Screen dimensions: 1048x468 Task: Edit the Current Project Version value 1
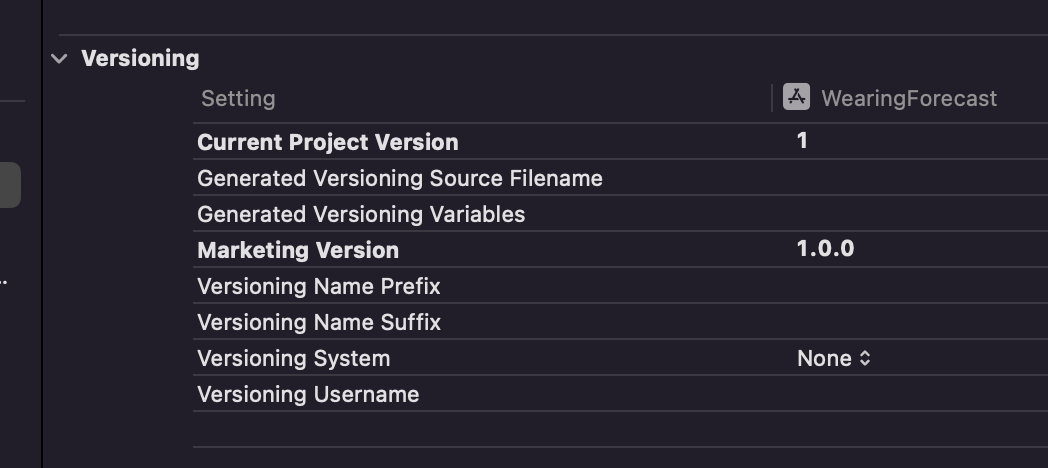[x=802, y=141]
